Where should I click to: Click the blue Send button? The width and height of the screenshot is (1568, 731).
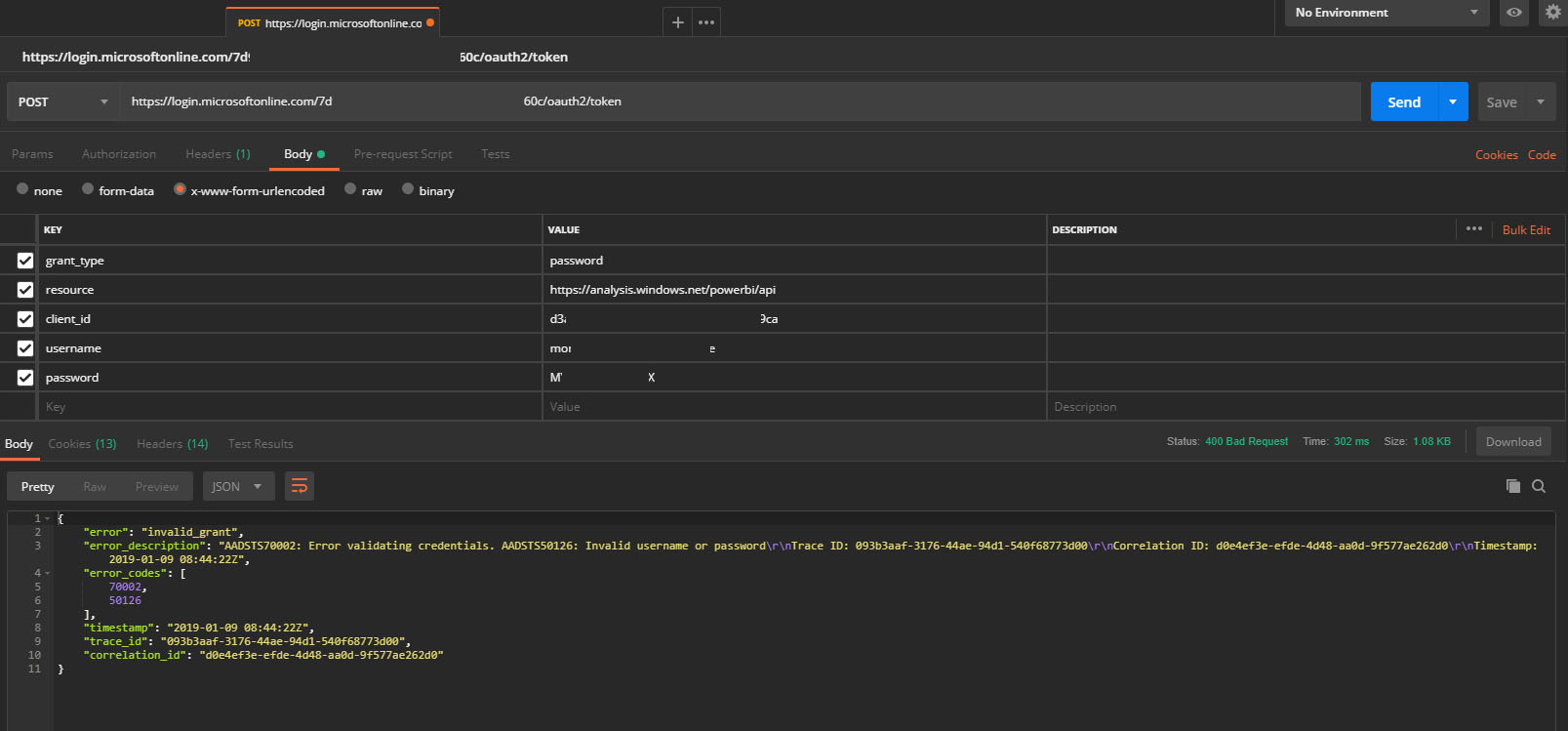[1404, 102]
